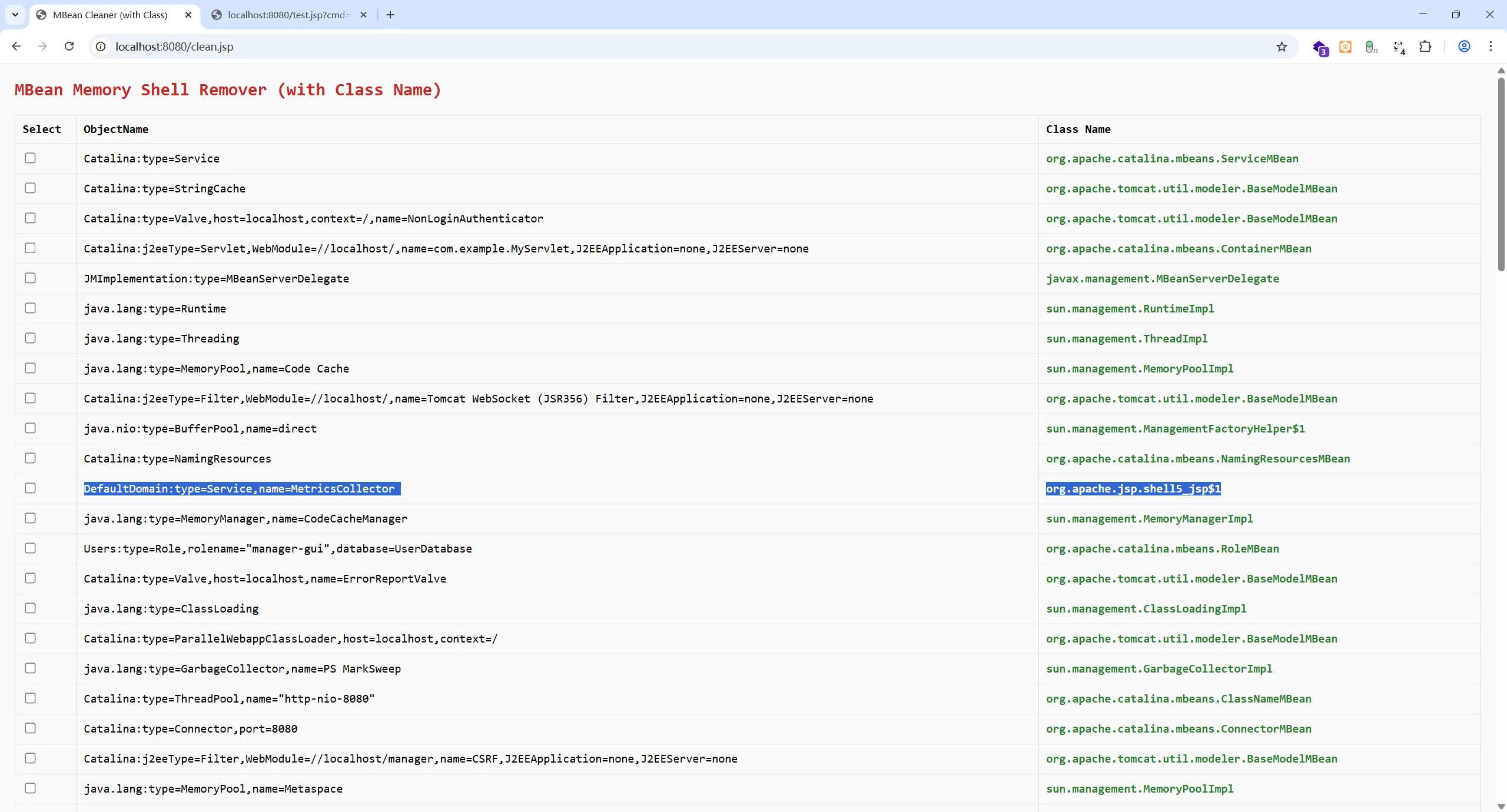The image size is (1507, 812).
Task: Enable checkbox for Catalina:type=Connector,port=8080
Action: pyautogui.click(x=31, y=728)
